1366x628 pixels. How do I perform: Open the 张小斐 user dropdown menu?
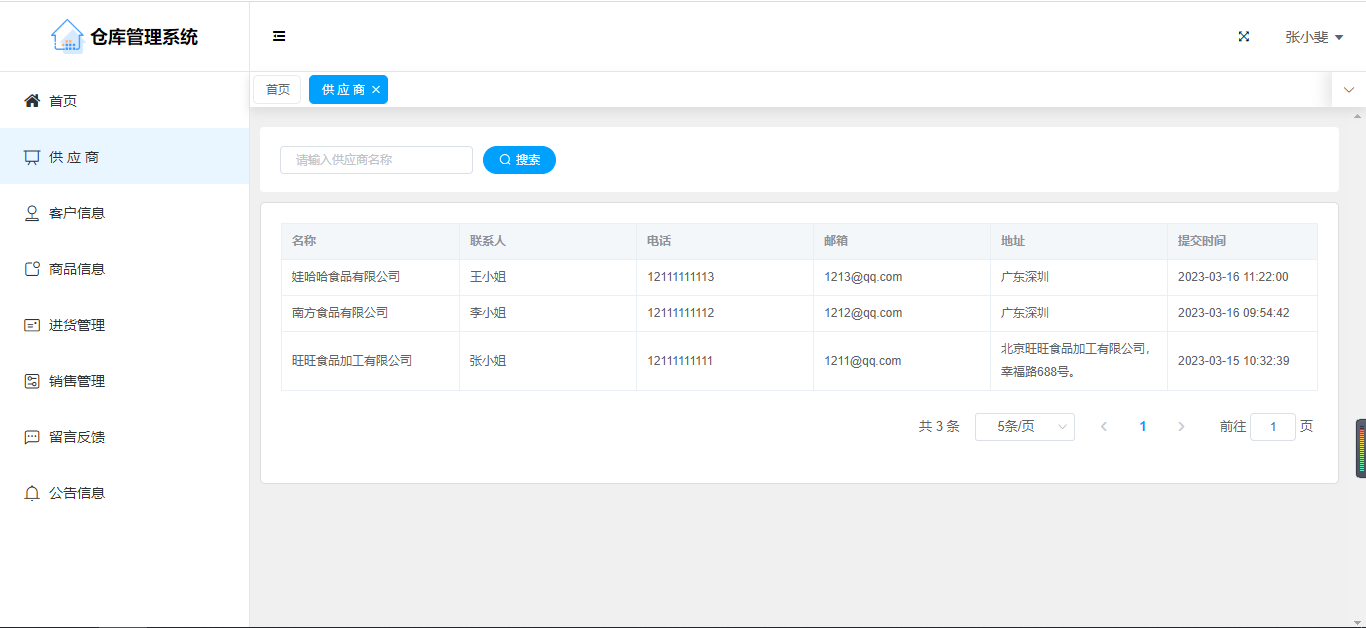point(1313,37)
